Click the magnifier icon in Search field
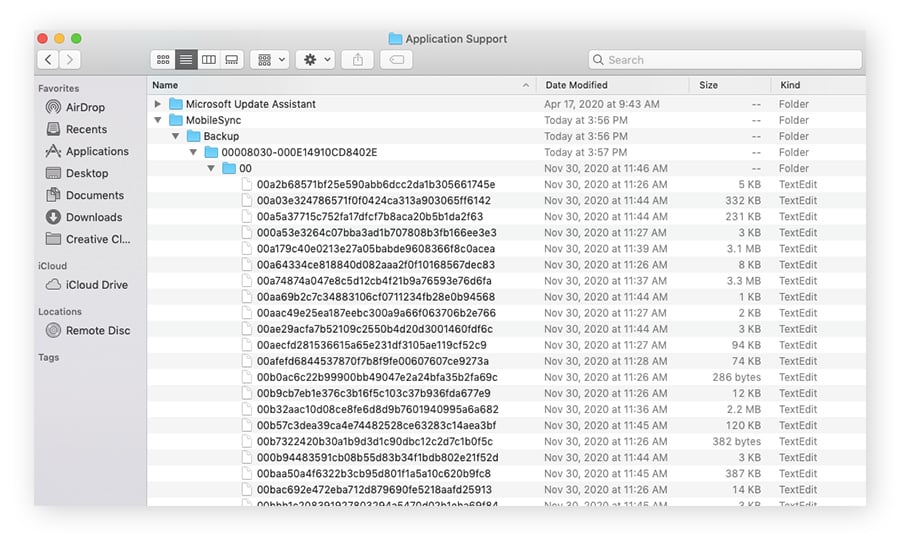Image resolution: width=900 pixels, height=534 pixels. coord(598,60)
